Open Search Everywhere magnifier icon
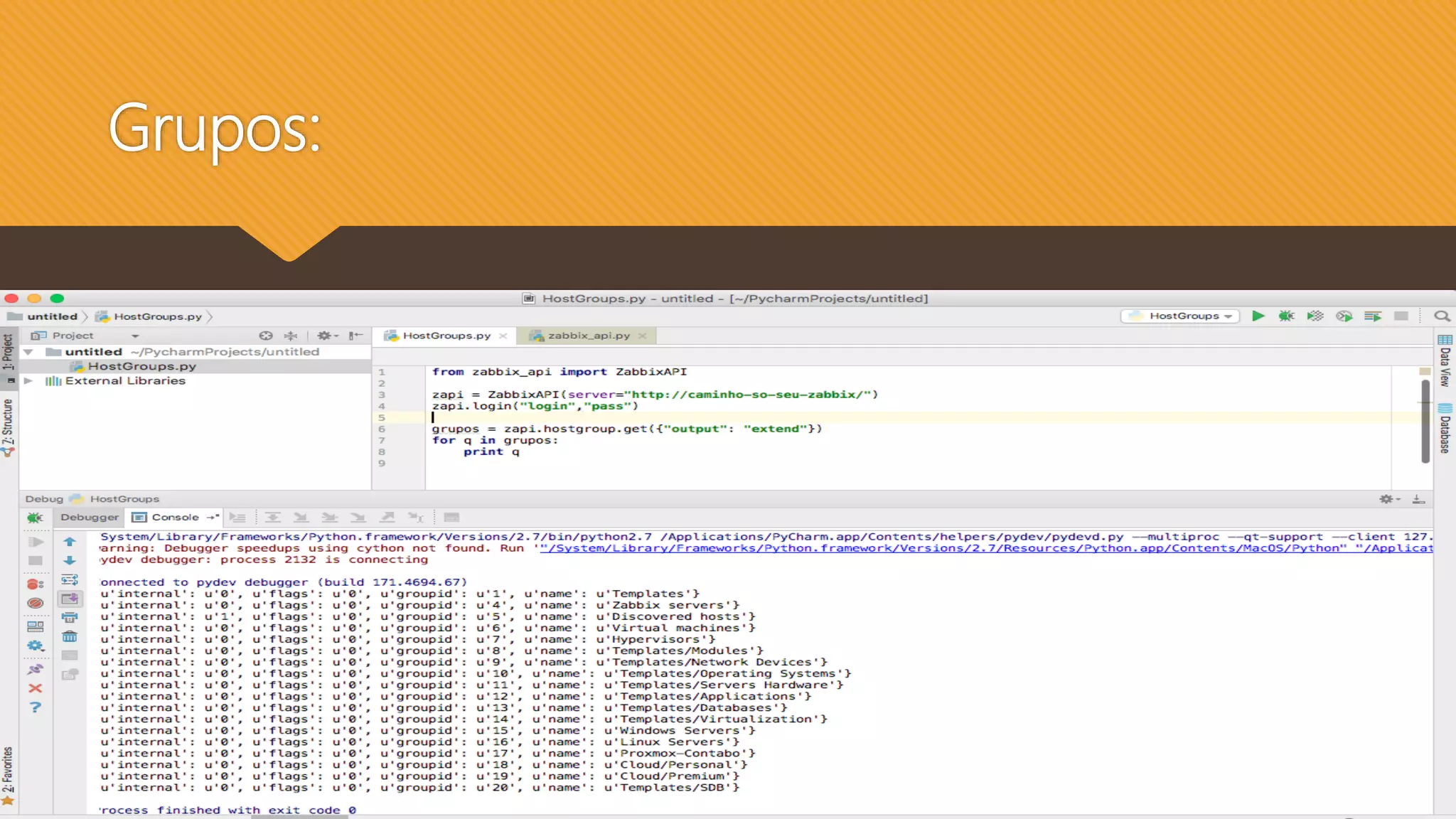The width and height of the screenshot is (1456, 819). [1441, 316]
